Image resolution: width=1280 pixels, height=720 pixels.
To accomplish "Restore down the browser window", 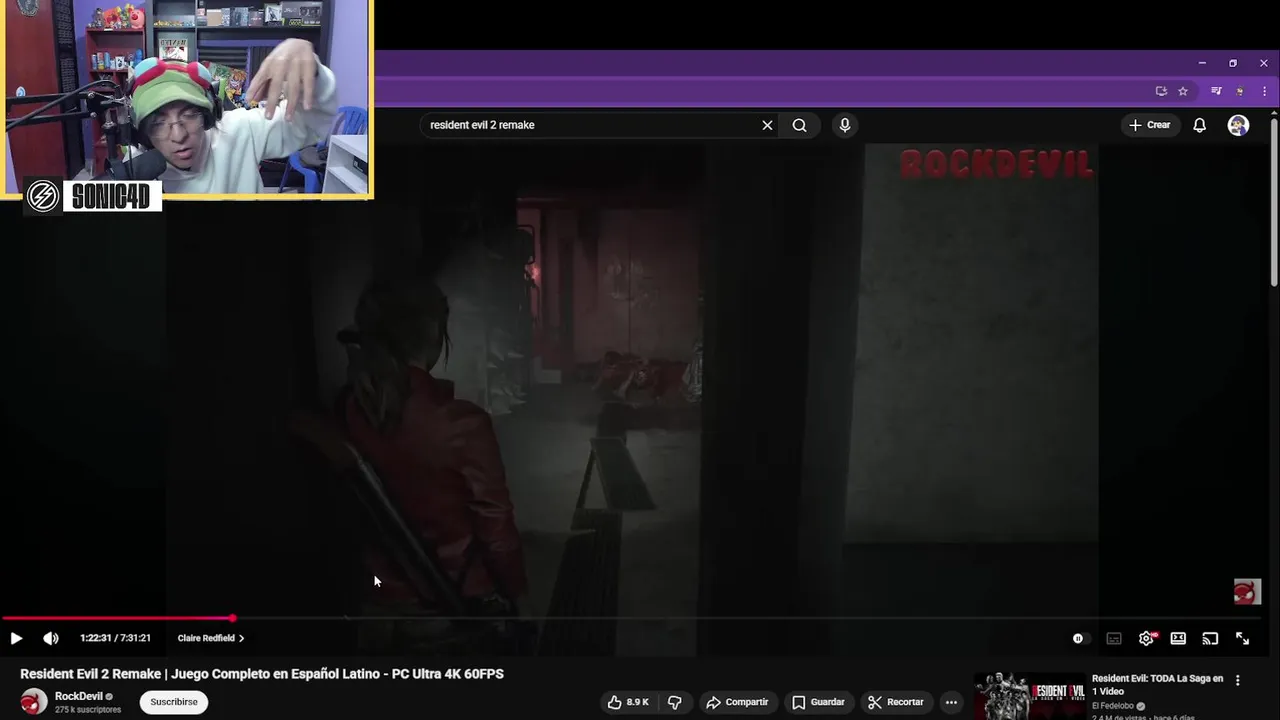I will click(x=1233, y=63).
